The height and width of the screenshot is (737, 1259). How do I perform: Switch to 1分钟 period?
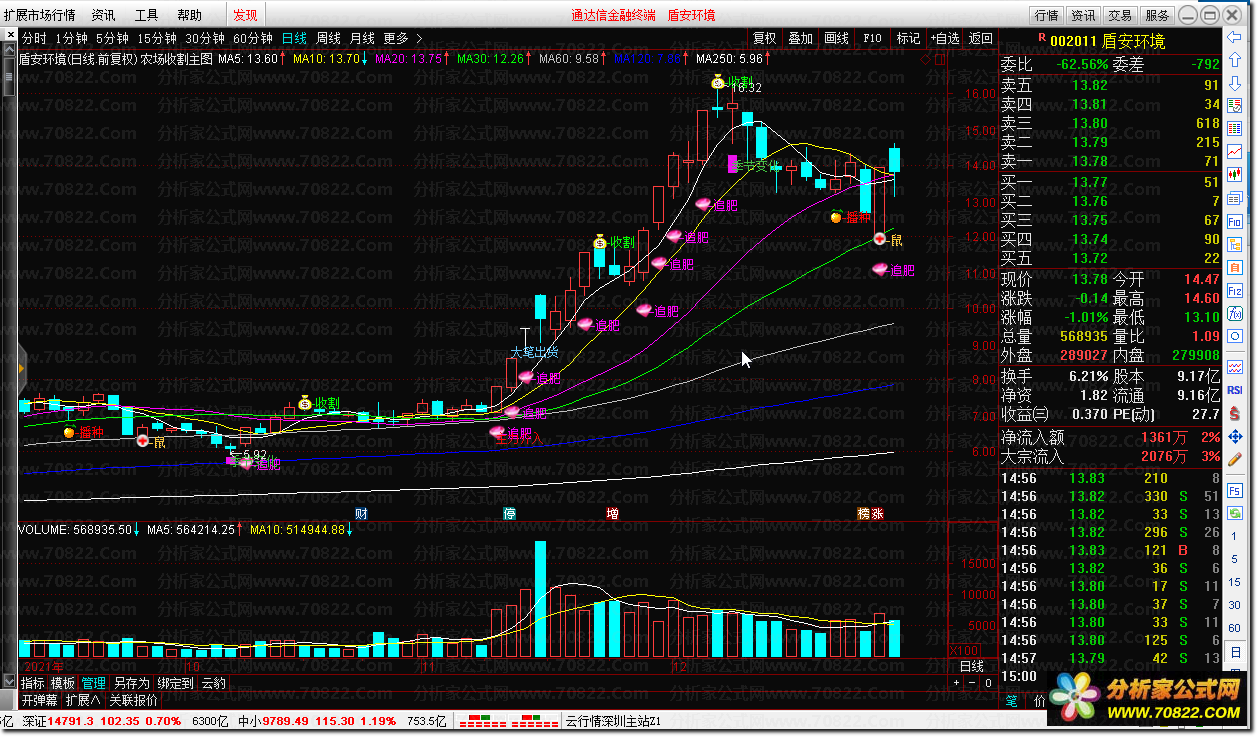71,38
